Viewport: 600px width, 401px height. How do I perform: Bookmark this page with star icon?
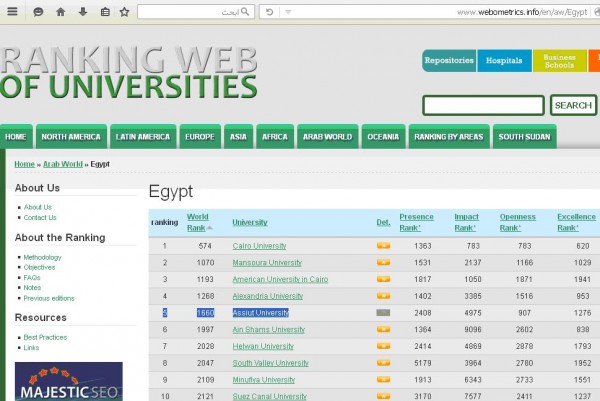124,12
